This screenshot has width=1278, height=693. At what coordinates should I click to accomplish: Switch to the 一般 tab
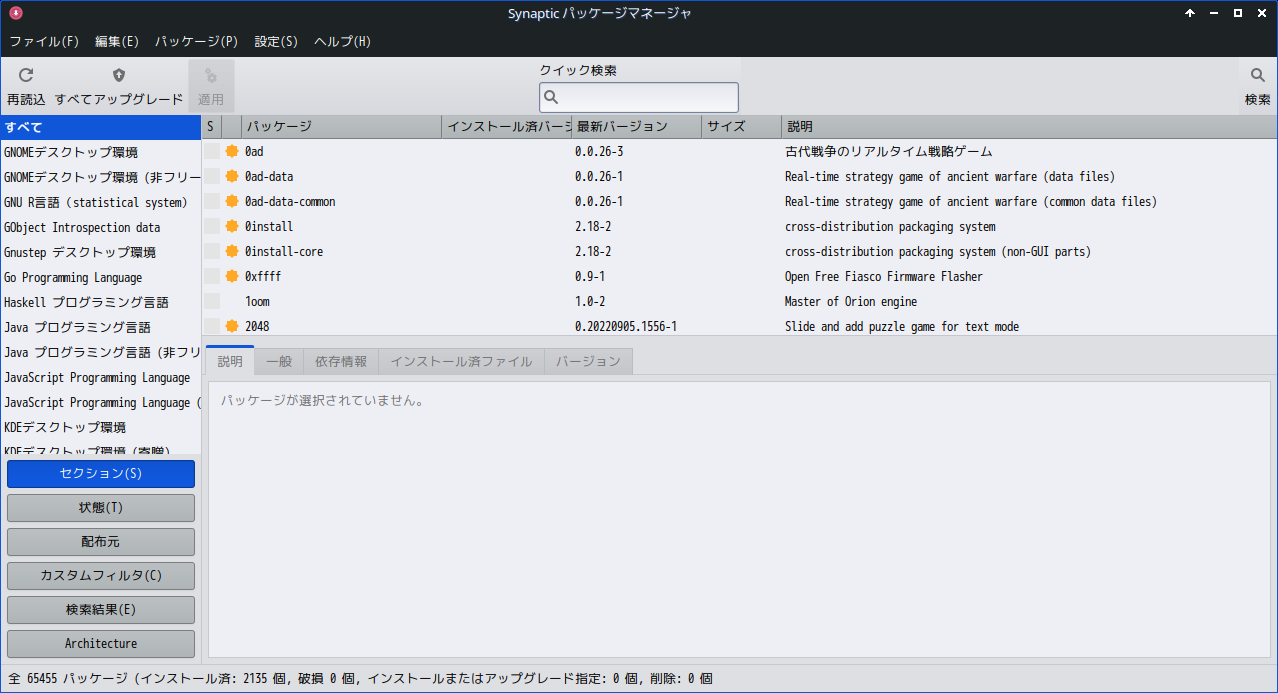279,361
